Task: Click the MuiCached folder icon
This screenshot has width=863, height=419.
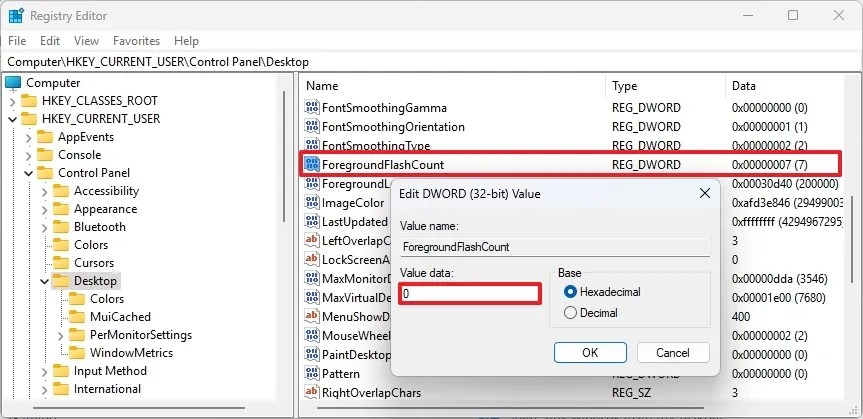Action: tap(77, 317)
